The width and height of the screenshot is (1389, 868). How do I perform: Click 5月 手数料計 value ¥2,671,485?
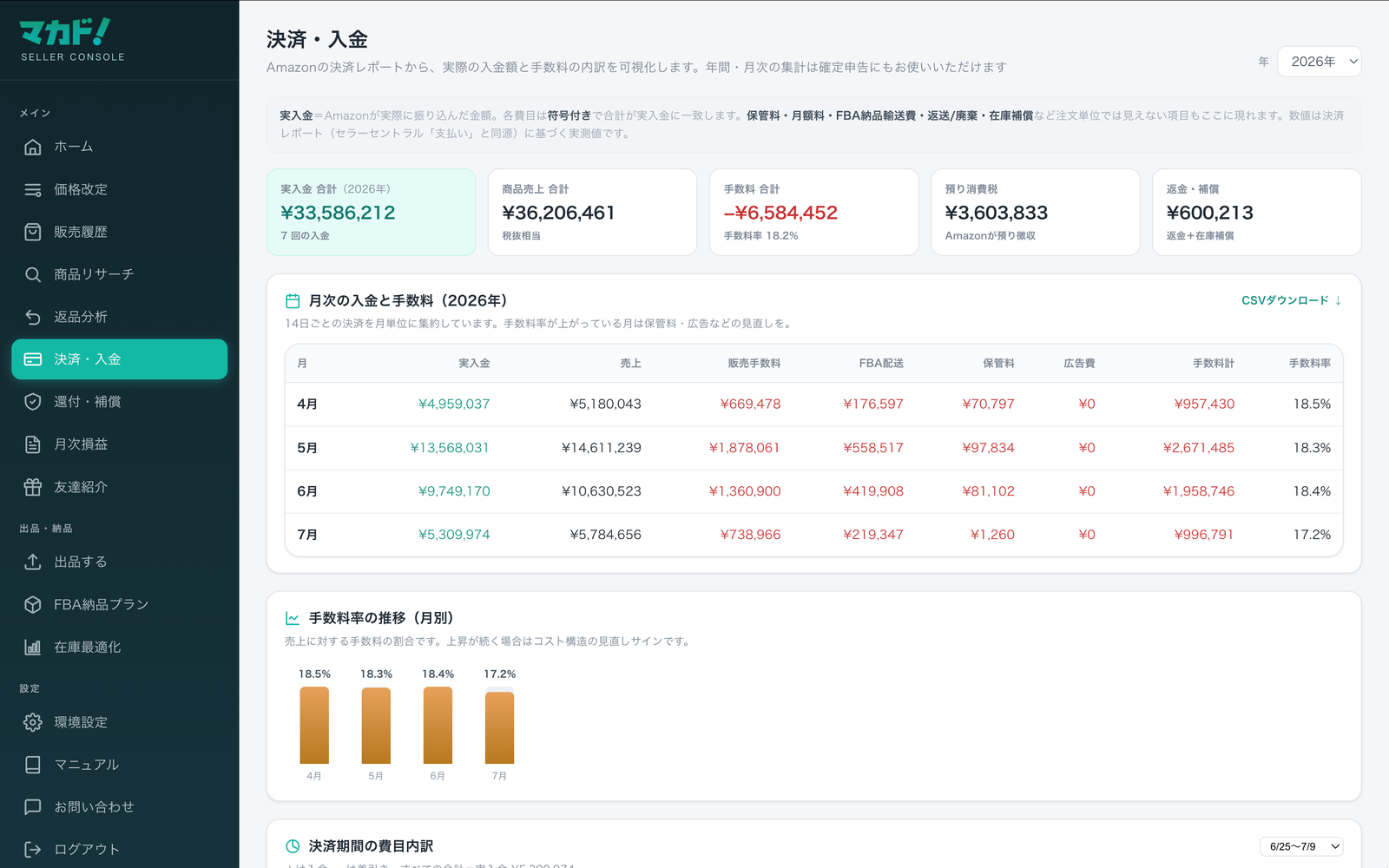tap(1199, 448)
